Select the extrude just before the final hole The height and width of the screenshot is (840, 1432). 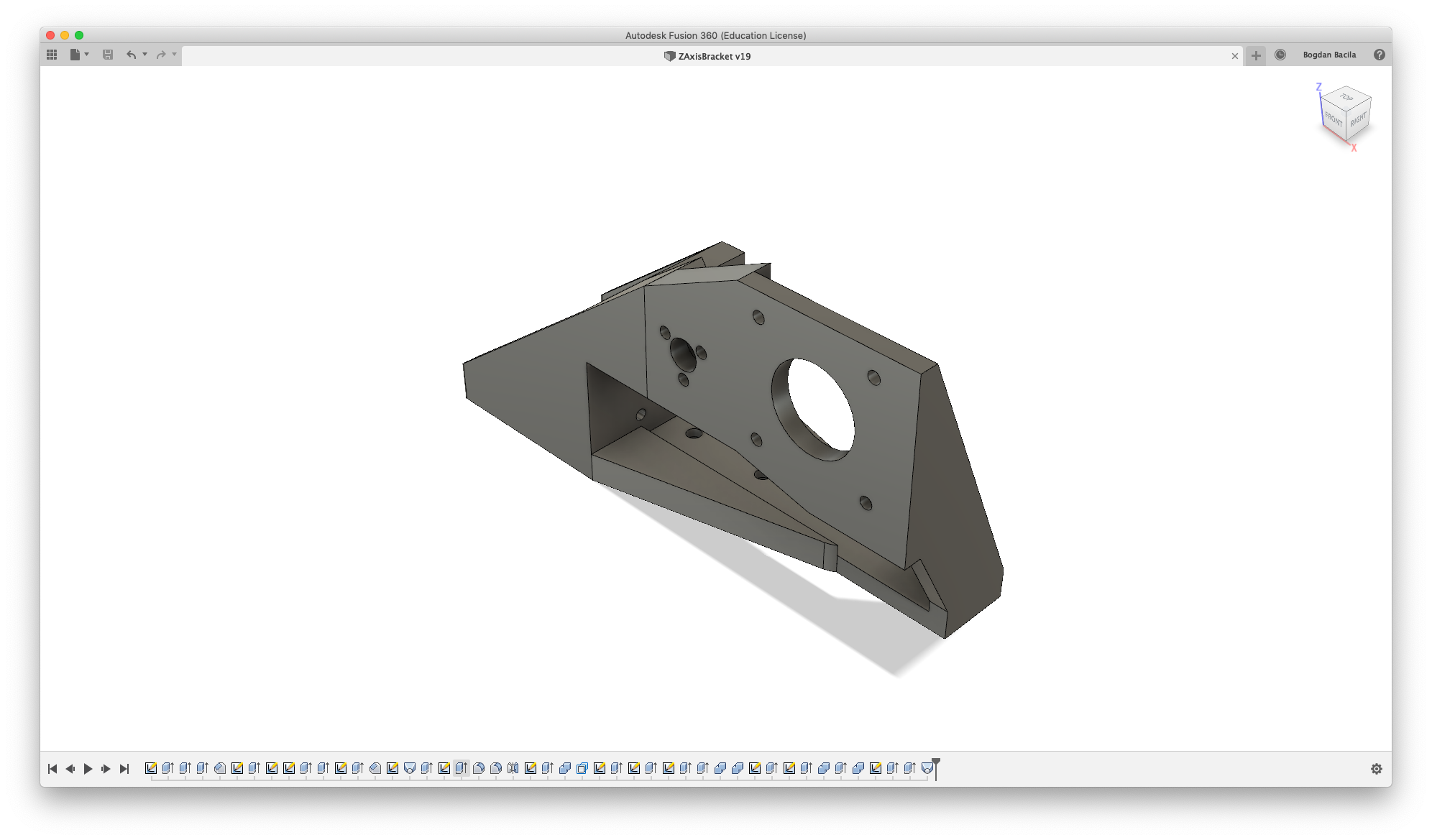(x=910, y=768)
